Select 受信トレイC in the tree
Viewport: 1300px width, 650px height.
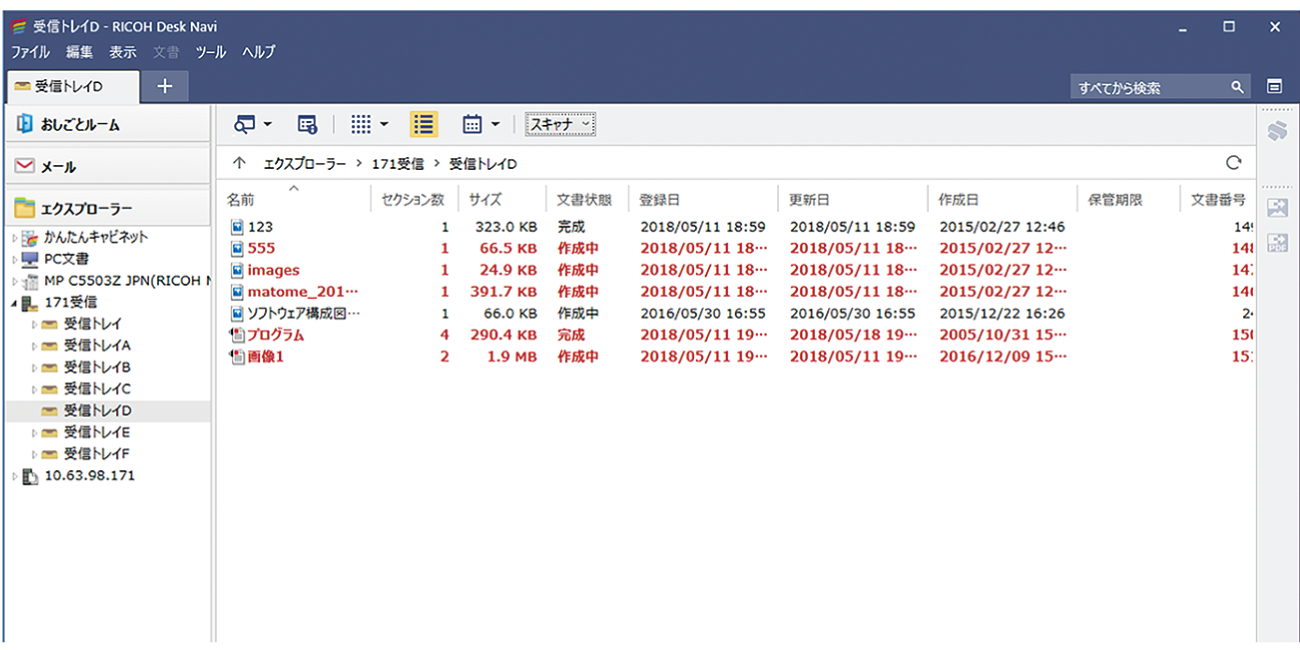97,389
